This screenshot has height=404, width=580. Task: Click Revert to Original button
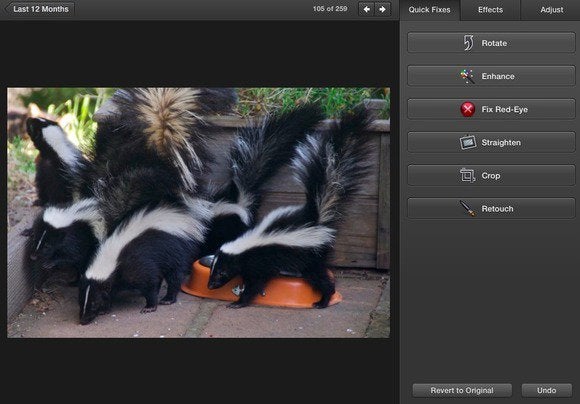(x=462, y=390)
